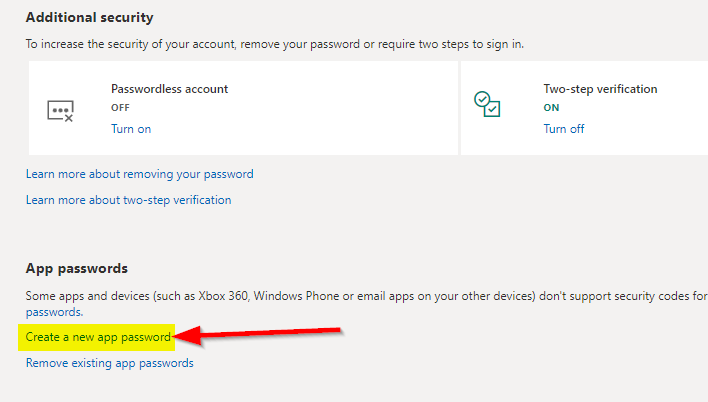Click the red arrow annotation
This screenshot has height=402, width=708.
(x=260, y=333)
